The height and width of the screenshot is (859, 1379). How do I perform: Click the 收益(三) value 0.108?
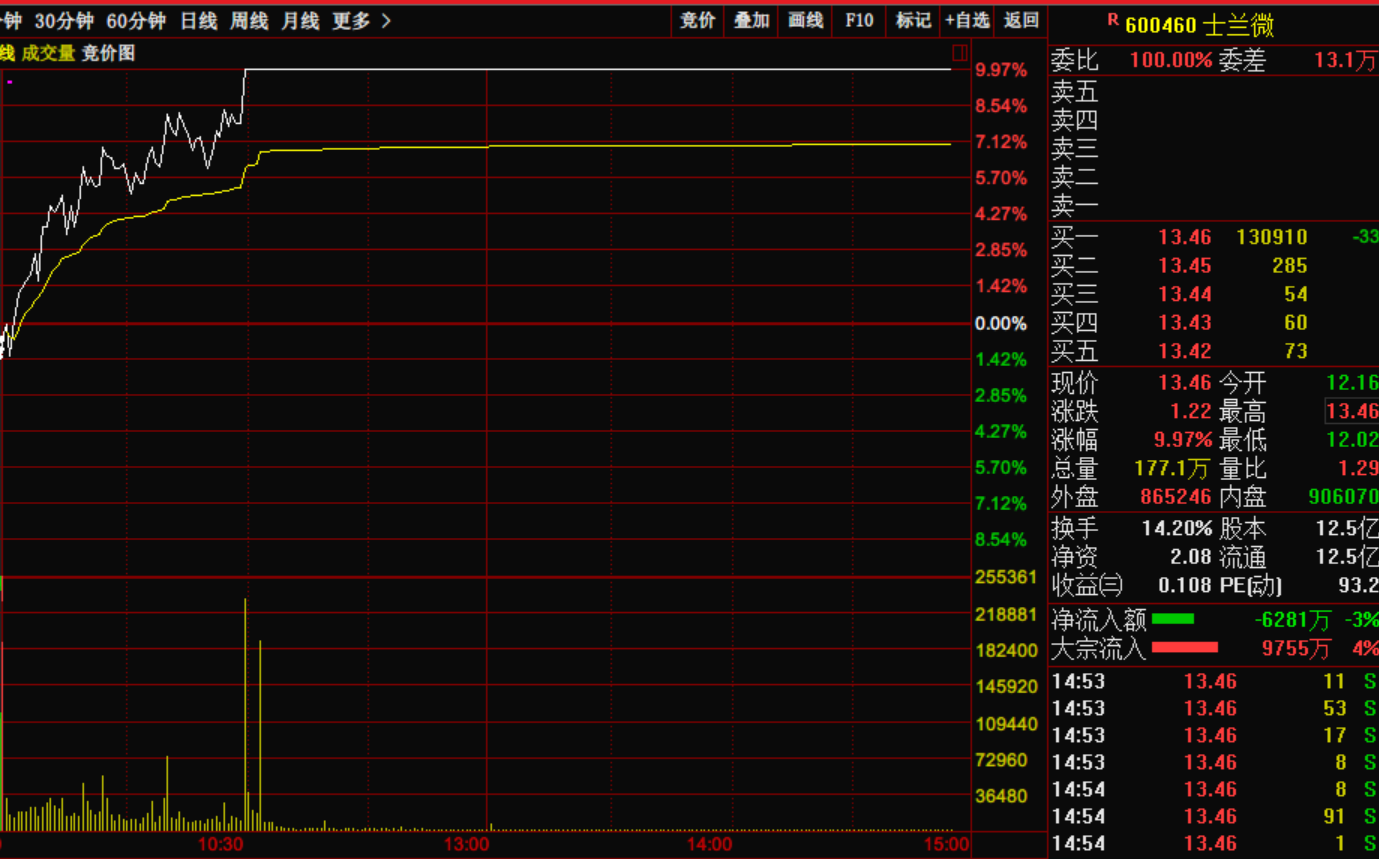tap(1185, 585)
